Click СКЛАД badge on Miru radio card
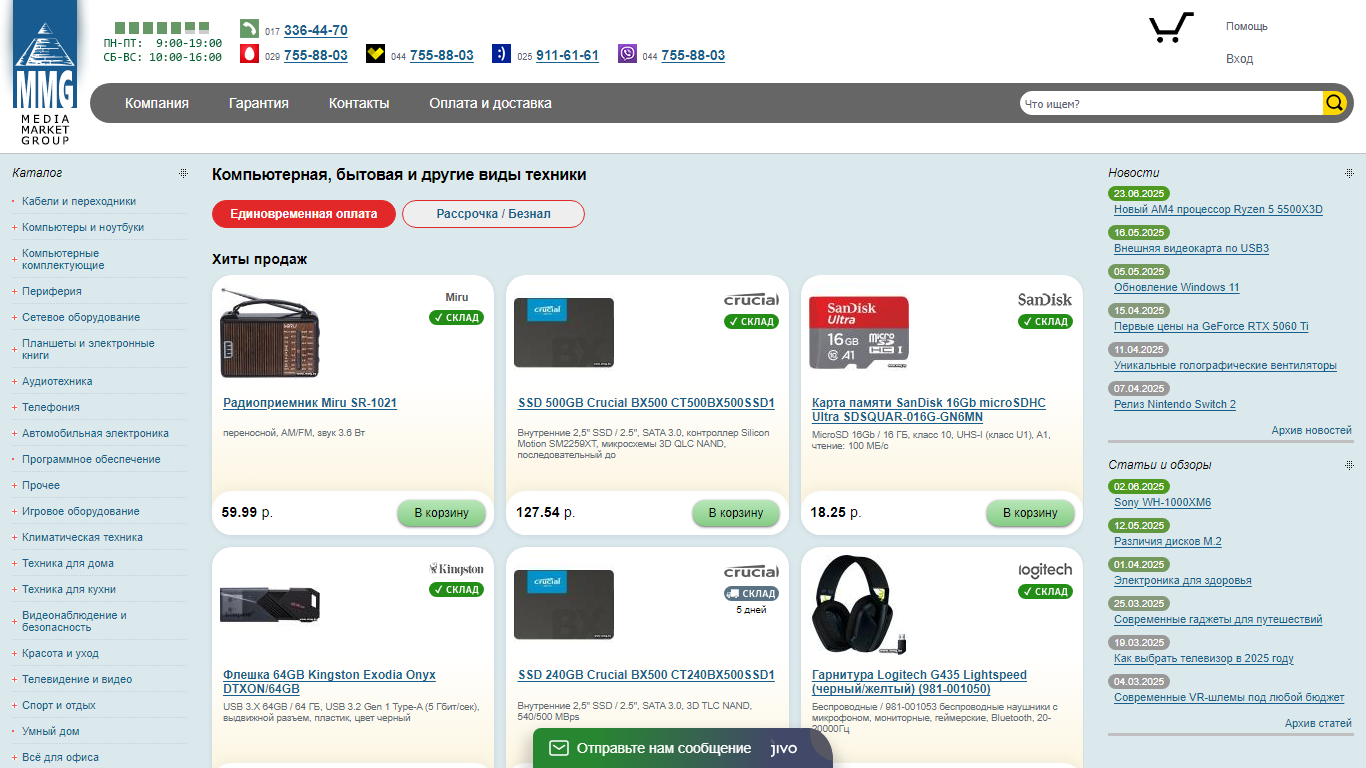The image size is (1366, 768). pyautogui.click(x=456, y=318)
